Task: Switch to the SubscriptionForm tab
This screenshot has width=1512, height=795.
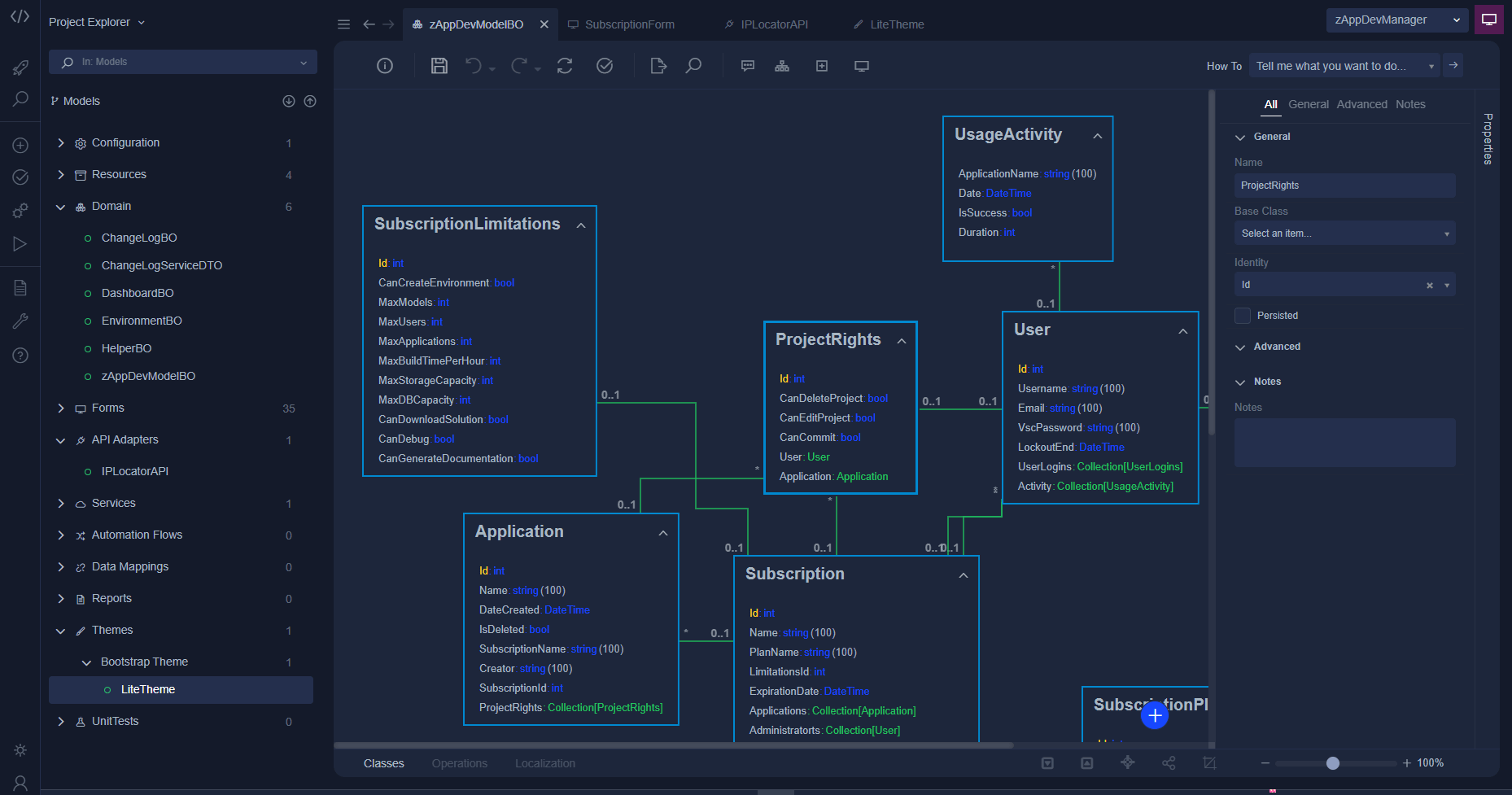Action: pos(629,24)
